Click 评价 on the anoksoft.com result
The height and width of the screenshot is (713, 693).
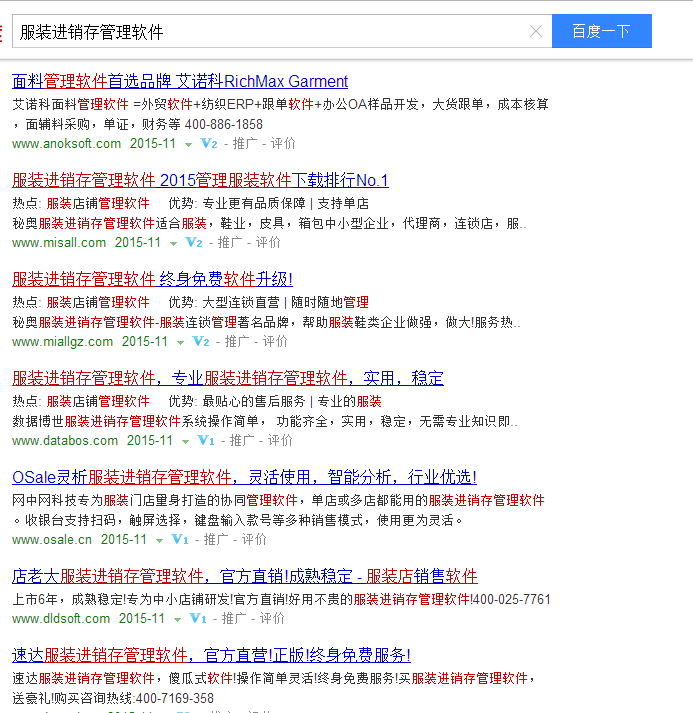click(283, 144)
